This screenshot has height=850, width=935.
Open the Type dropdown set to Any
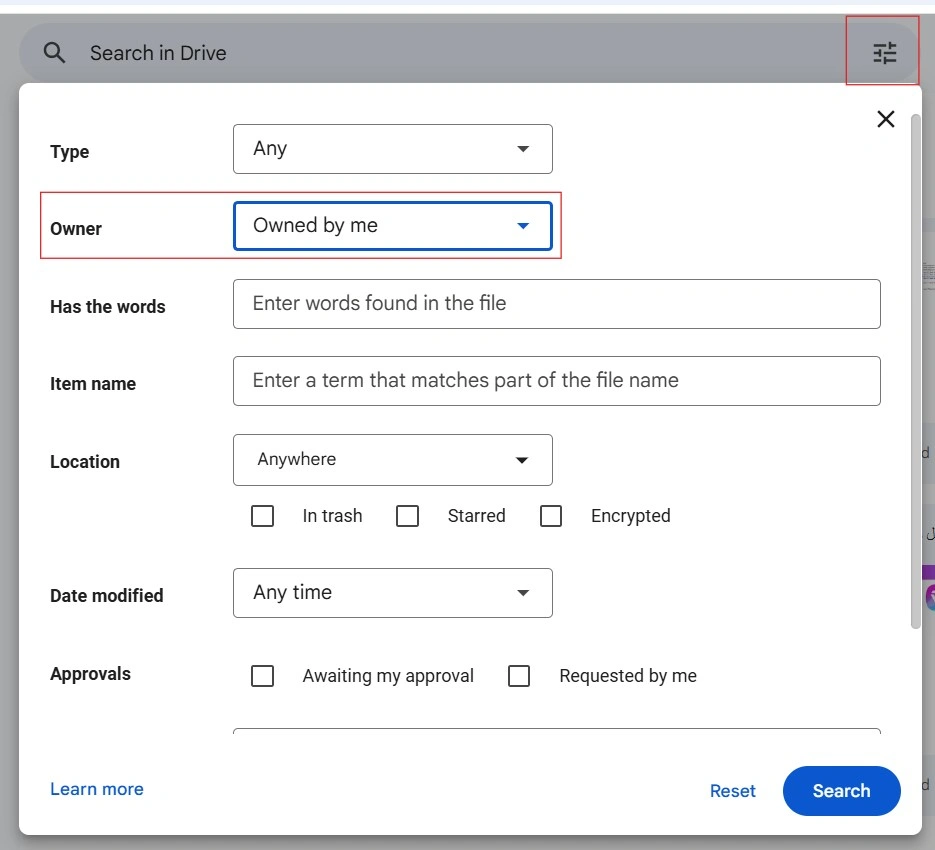click(x=392, y=149)
